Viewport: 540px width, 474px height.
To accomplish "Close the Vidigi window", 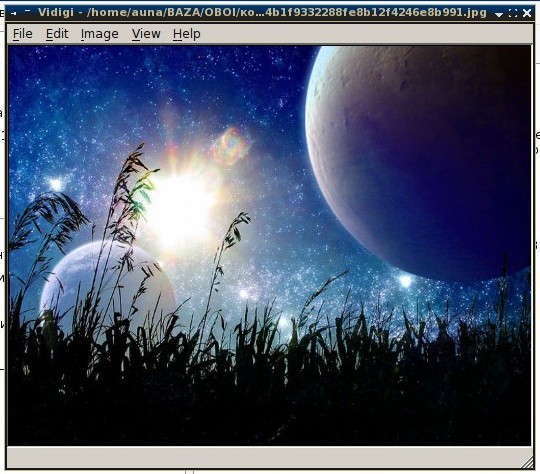I will pos(527,13).
